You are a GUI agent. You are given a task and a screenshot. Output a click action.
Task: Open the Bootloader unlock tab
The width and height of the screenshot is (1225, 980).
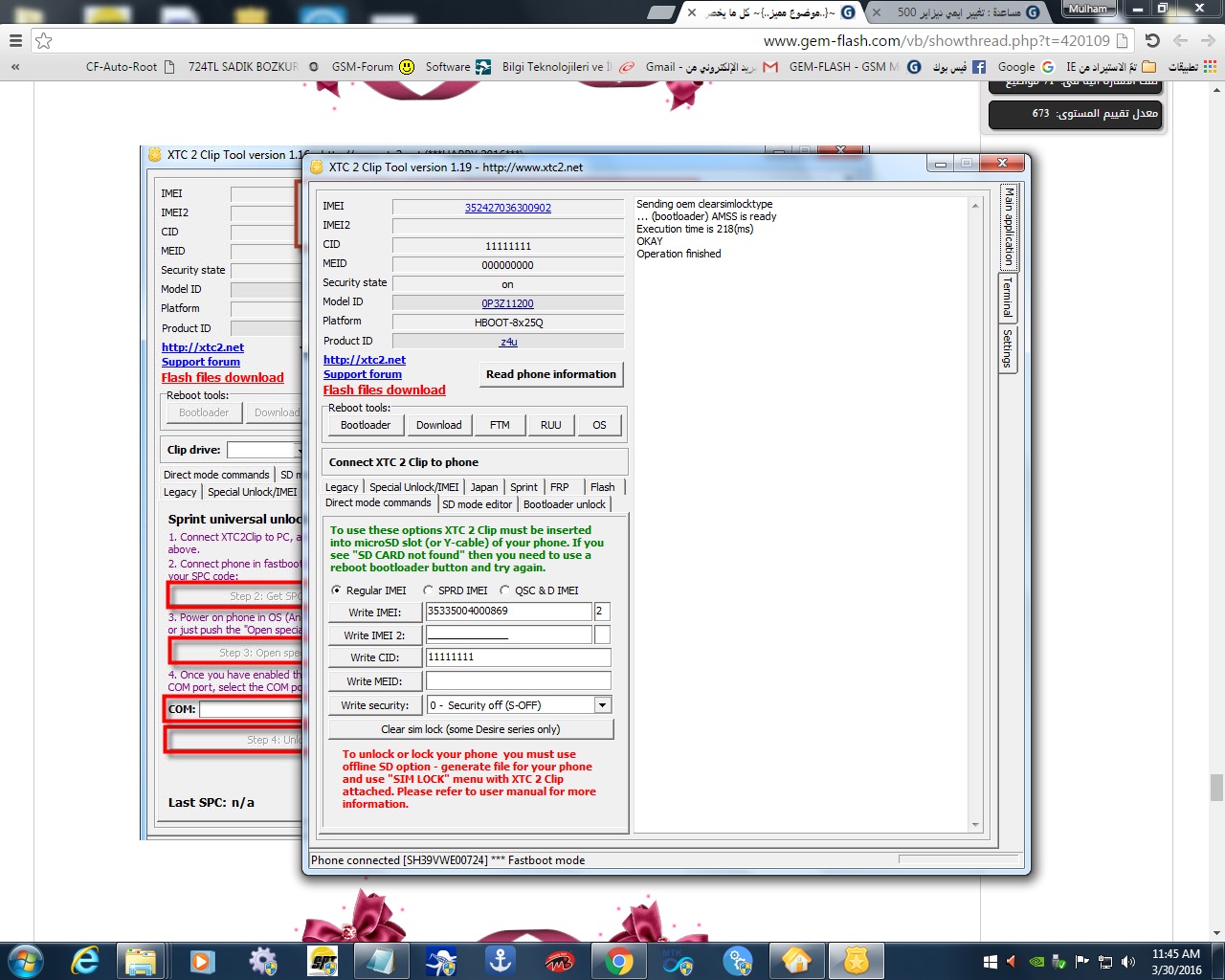click(x=565, y=504)
